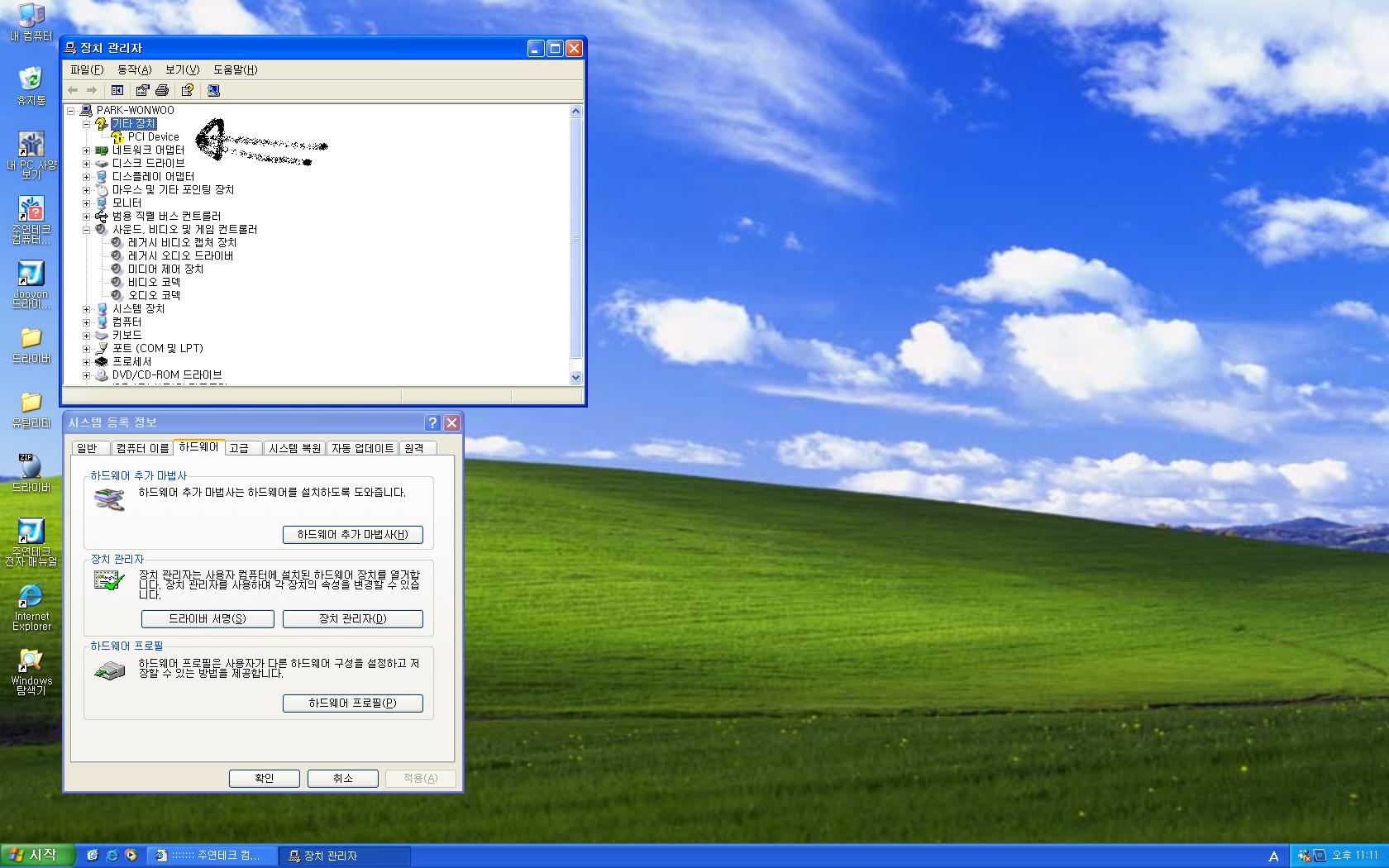This screenshot has height=868, width=1389.
Task: Click scroll up arrow in Device Manager tree
Action: [576, 111]
